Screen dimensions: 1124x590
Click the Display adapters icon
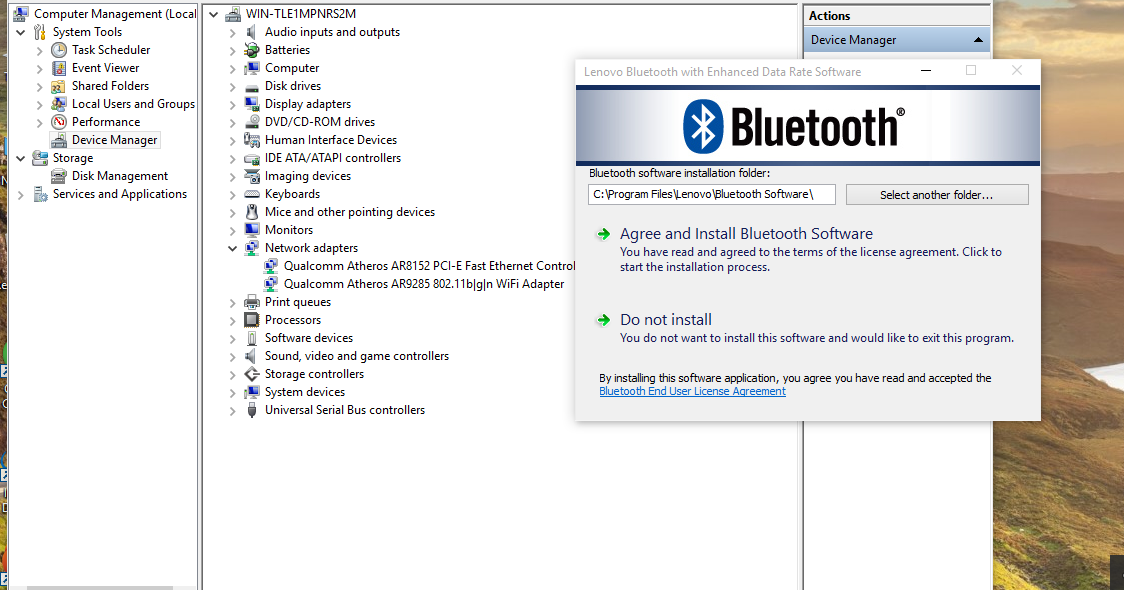[251, 104]
